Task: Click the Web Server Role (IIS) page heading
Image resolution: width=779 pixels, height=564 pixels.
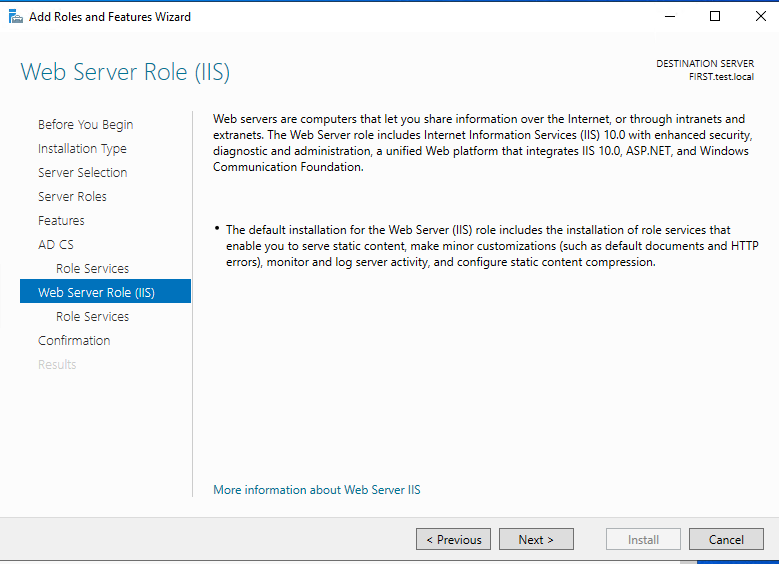Action: 125,72
